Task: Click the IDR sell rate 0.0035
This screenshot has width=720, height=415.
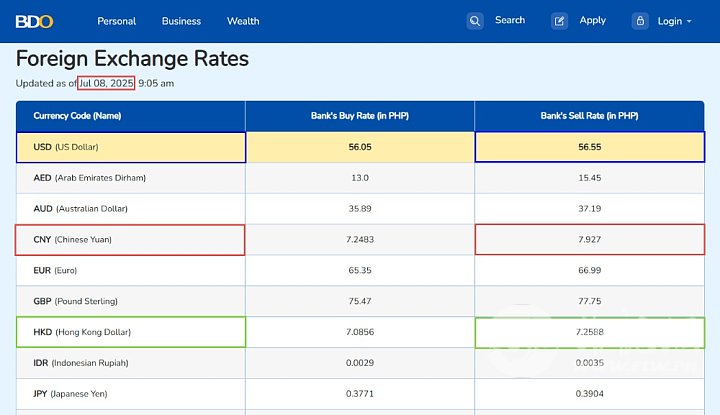Action: tap(590, 363)
